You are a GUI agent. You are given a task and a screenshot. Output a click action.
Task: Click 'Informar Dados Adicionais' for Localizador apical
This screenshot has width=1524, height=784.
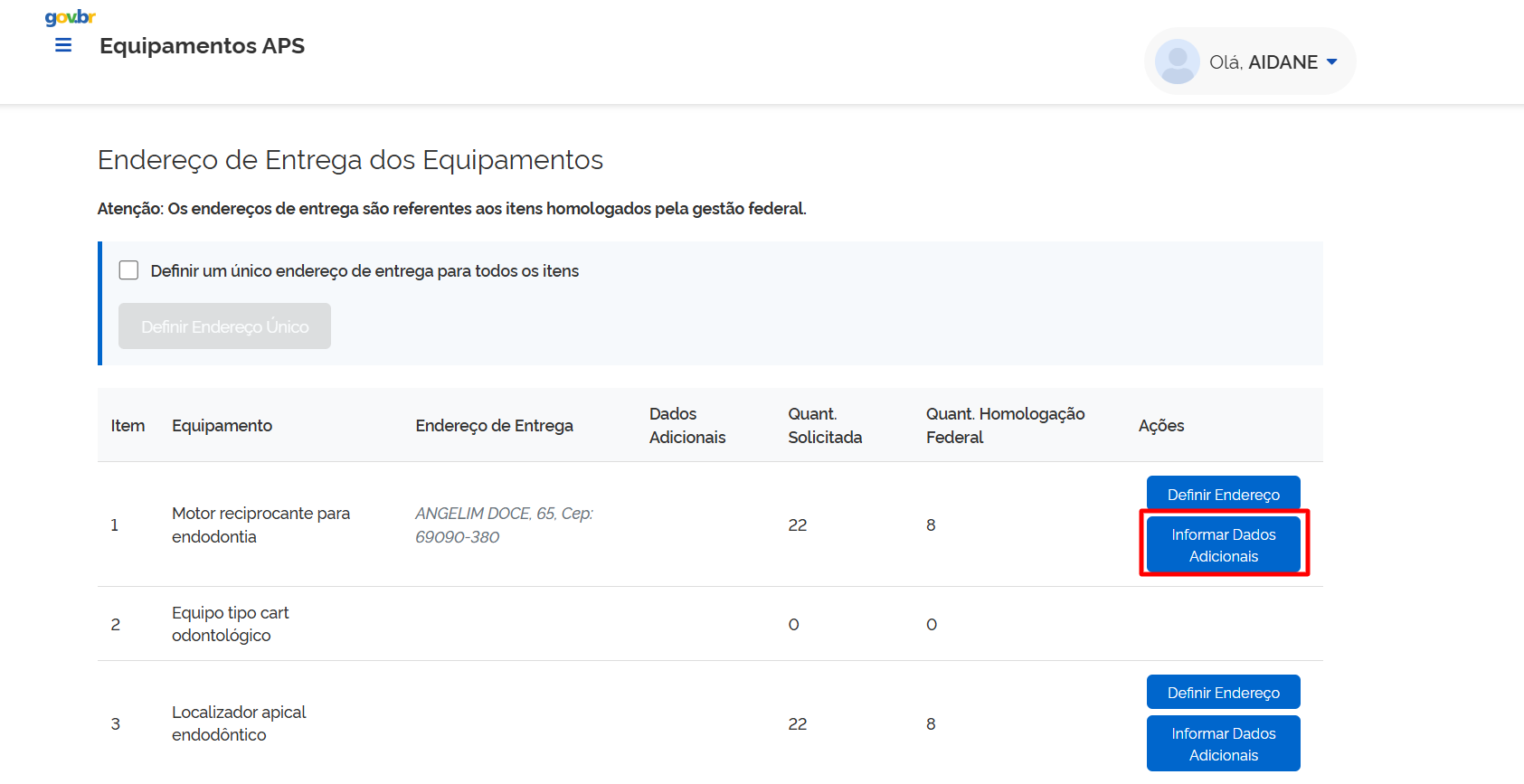click(1223, 744)
